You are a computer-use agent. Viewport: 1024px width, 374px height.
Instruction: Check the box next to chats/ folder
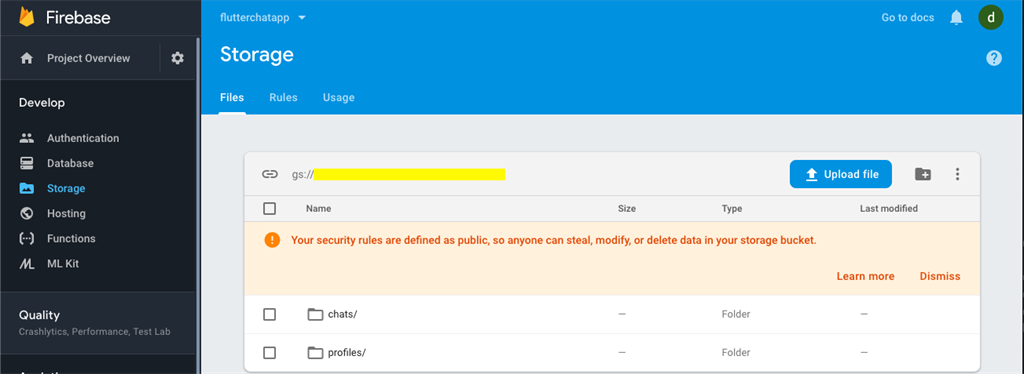click(270, 314)
